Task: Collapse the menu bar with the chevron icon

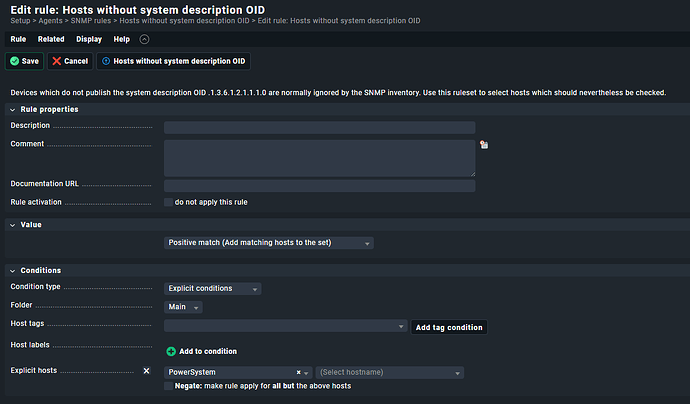Action: click(144, 39)
